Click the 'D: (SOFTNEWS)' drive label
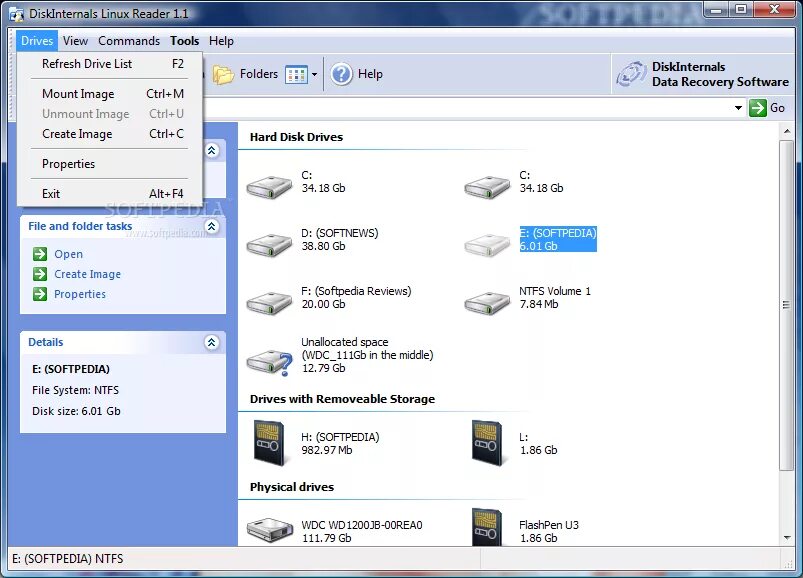This screenshot has width=803, height=578. (340, 233)
